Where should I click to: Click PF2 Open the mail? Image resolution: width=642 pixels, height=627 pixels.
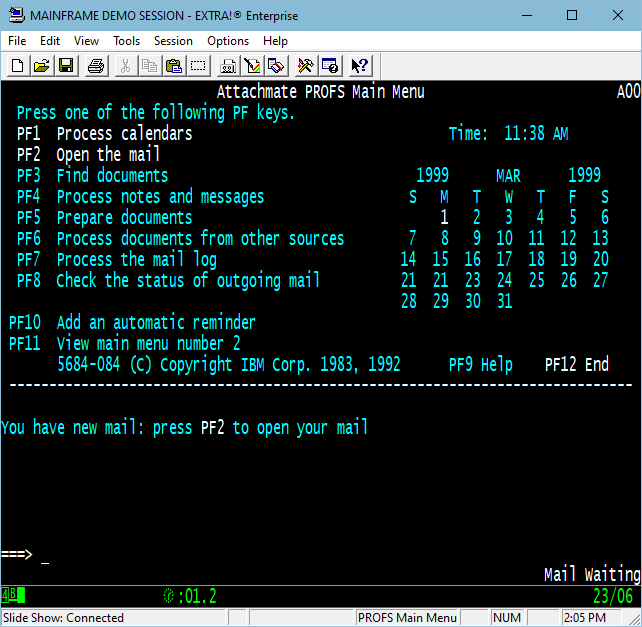88,154
